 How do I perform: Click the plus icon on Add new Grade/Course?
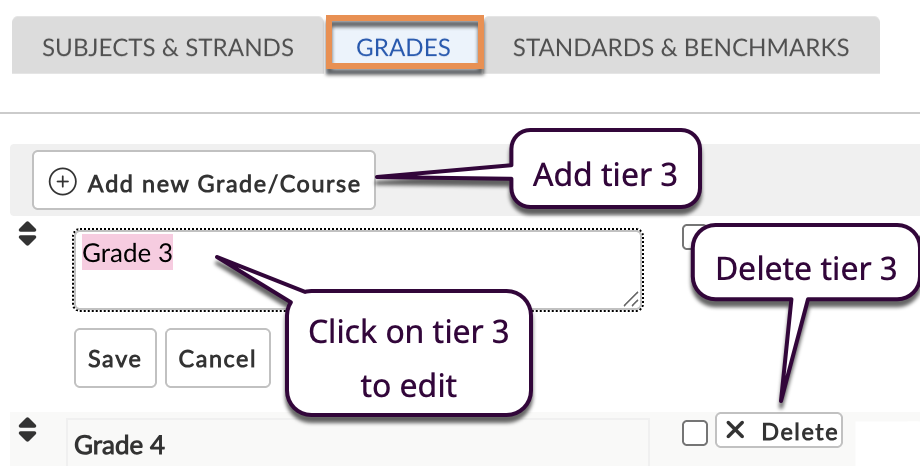[x=63, y=182]
